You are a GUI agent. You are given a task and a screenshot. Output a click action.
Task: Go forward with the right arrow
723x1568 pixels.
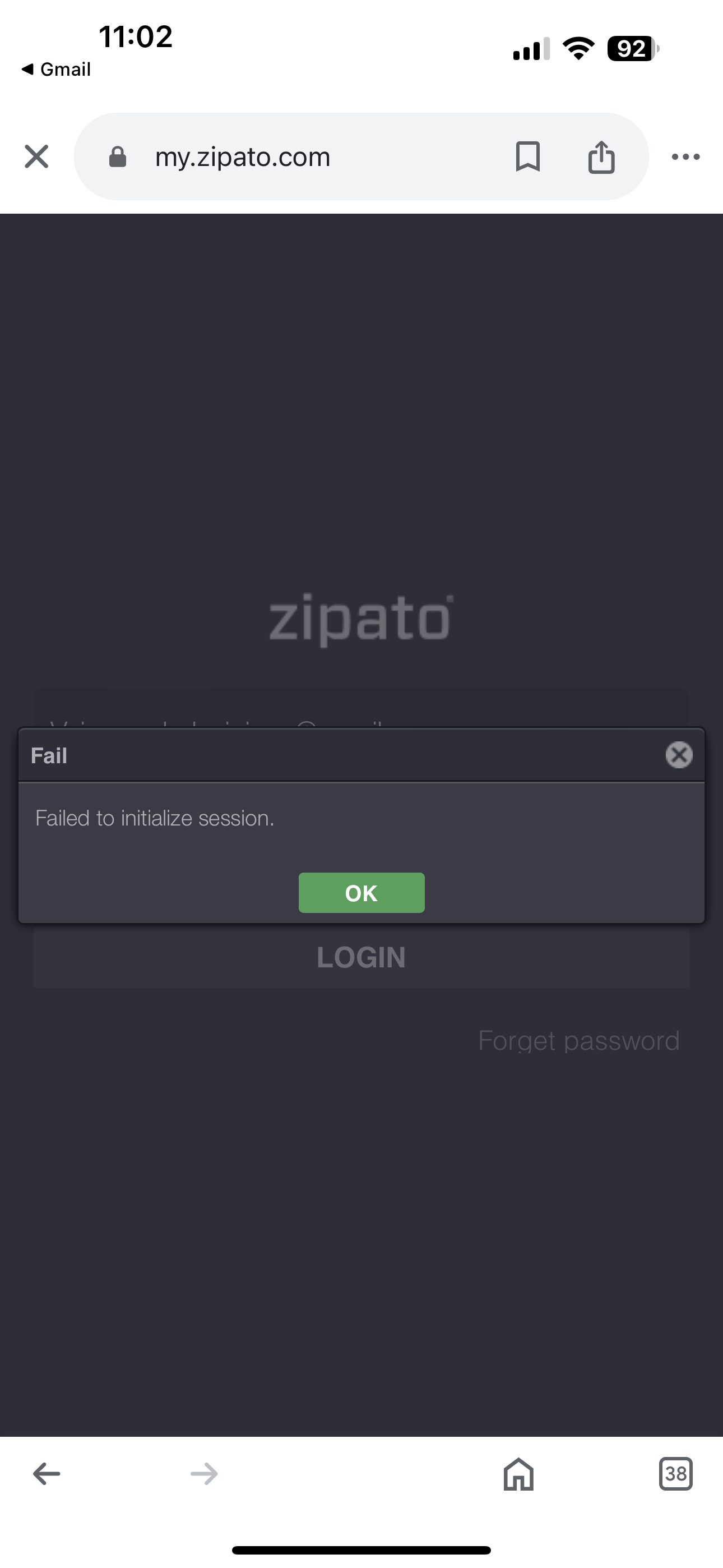204,1474
